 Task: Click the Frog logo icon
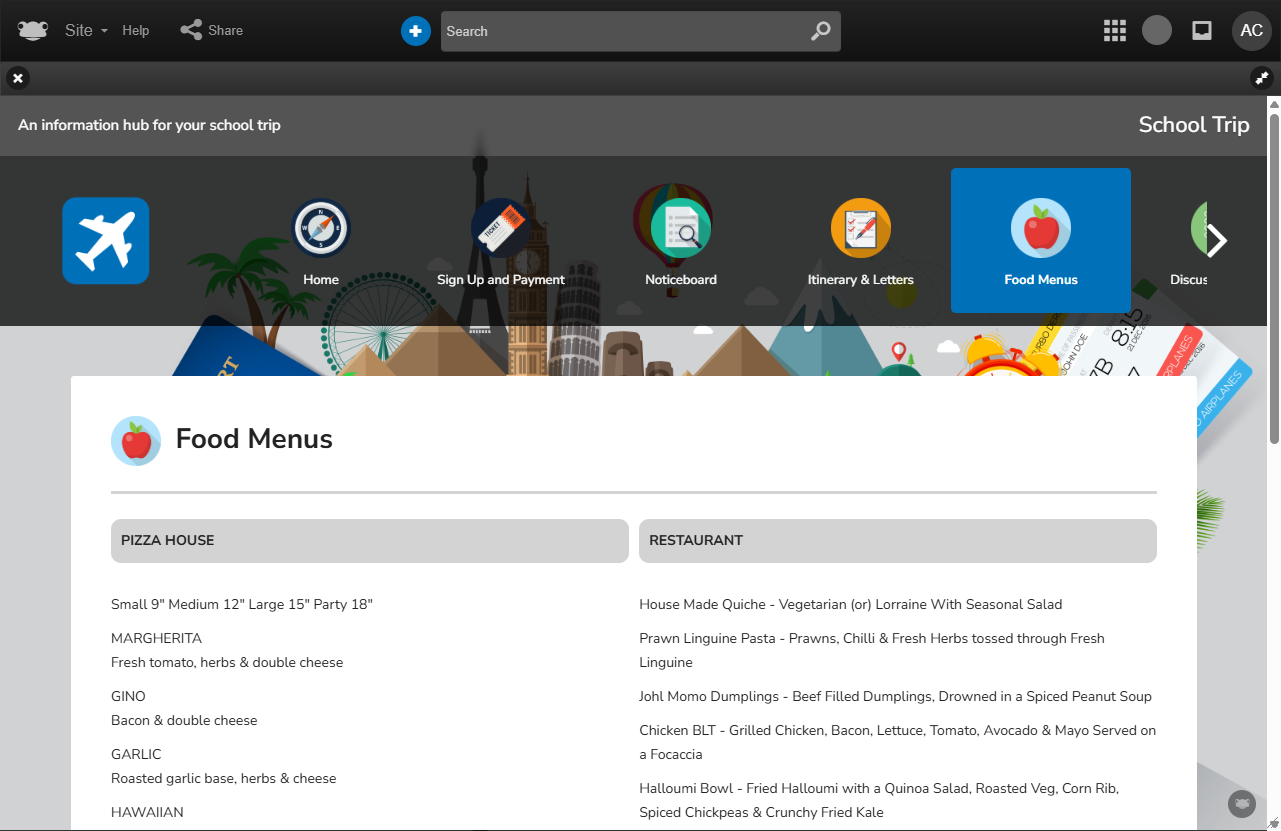point(32,31)
